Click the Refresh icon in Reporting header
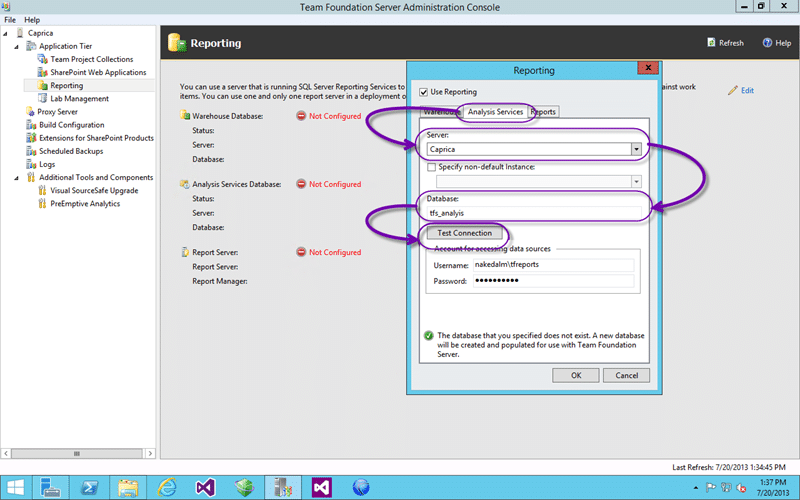800x500 pixels. (x=711, y=42)
